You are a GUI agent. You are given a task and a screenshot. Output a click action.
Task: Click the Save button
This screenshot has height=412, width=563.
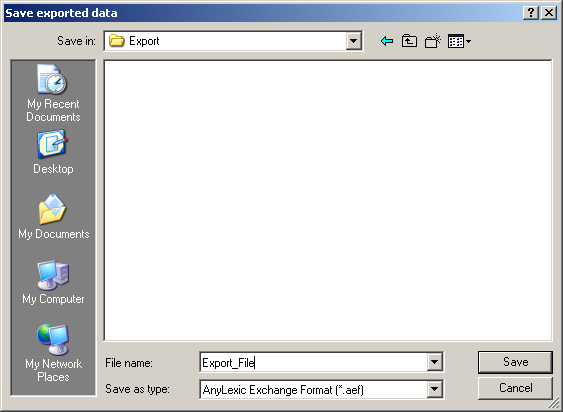(515, 362)
